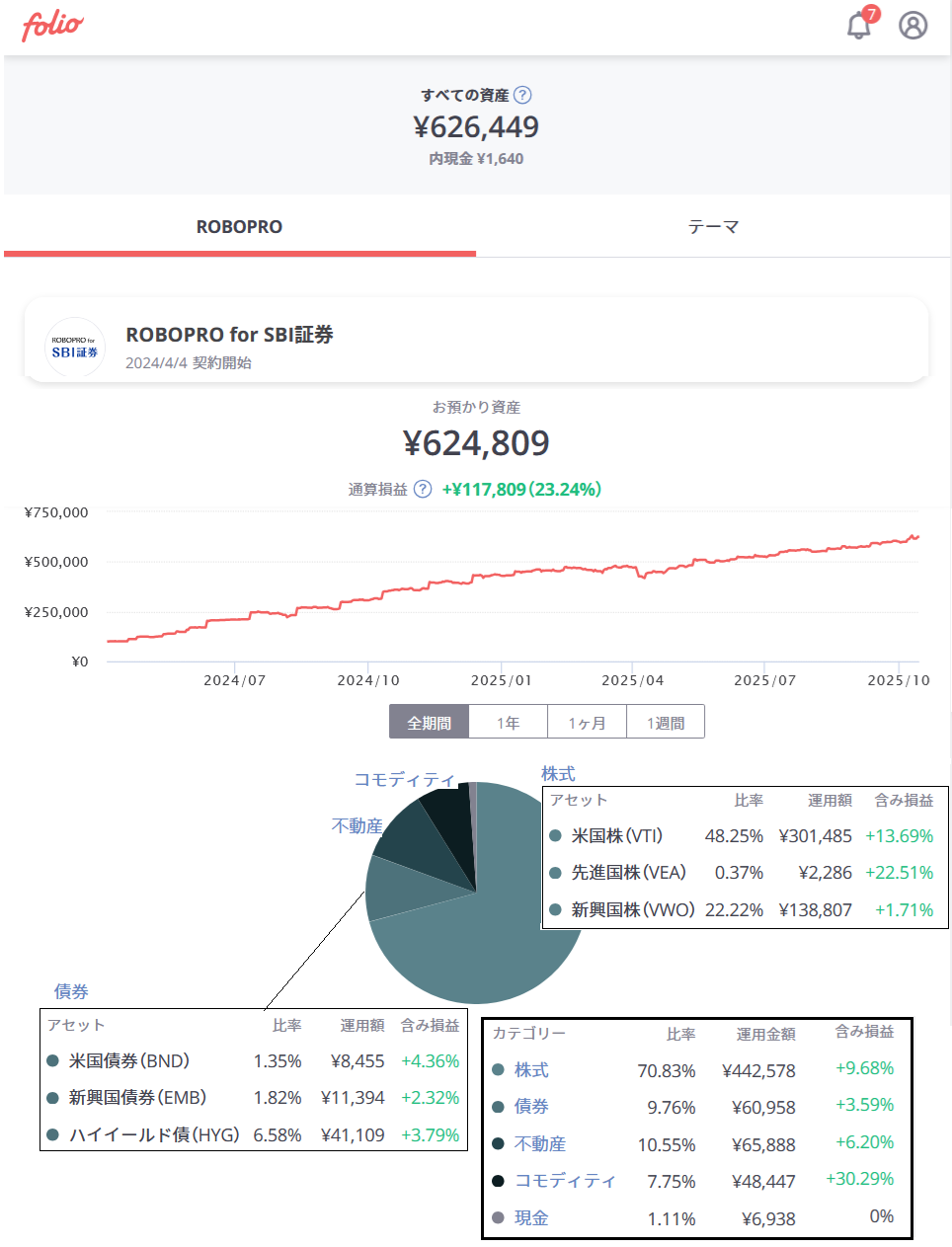Click the コモディティ label beside pie chart
The height and width of the screenshot is (1247, 952).
404,779
